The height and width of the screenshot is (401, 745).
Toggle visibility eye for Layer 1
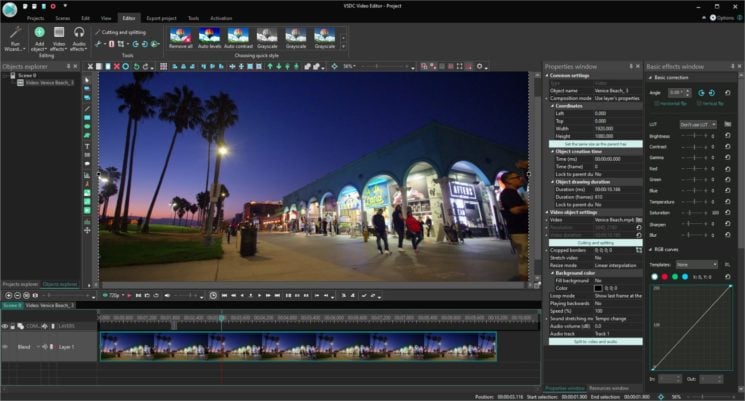[x=5, y=347]
